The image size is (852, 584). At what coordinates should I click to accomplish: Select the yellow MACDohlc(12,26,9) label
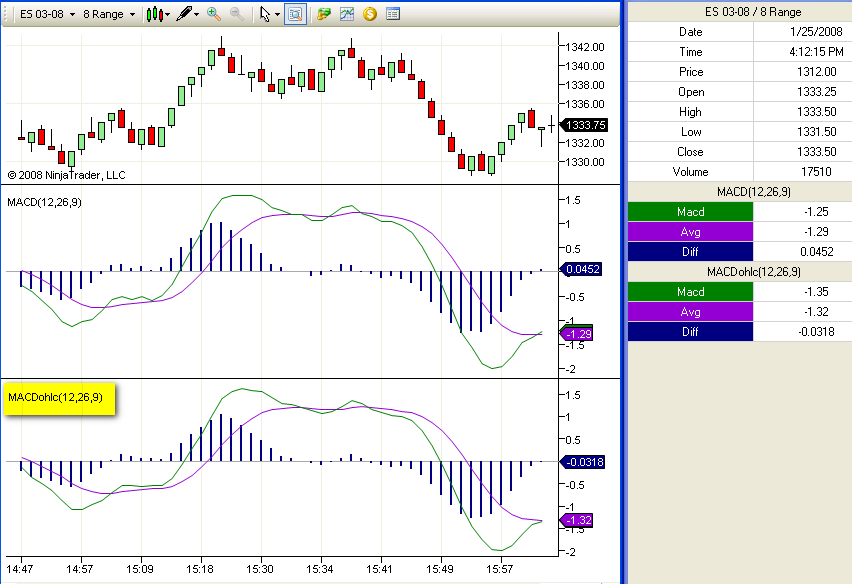[59, 398]
